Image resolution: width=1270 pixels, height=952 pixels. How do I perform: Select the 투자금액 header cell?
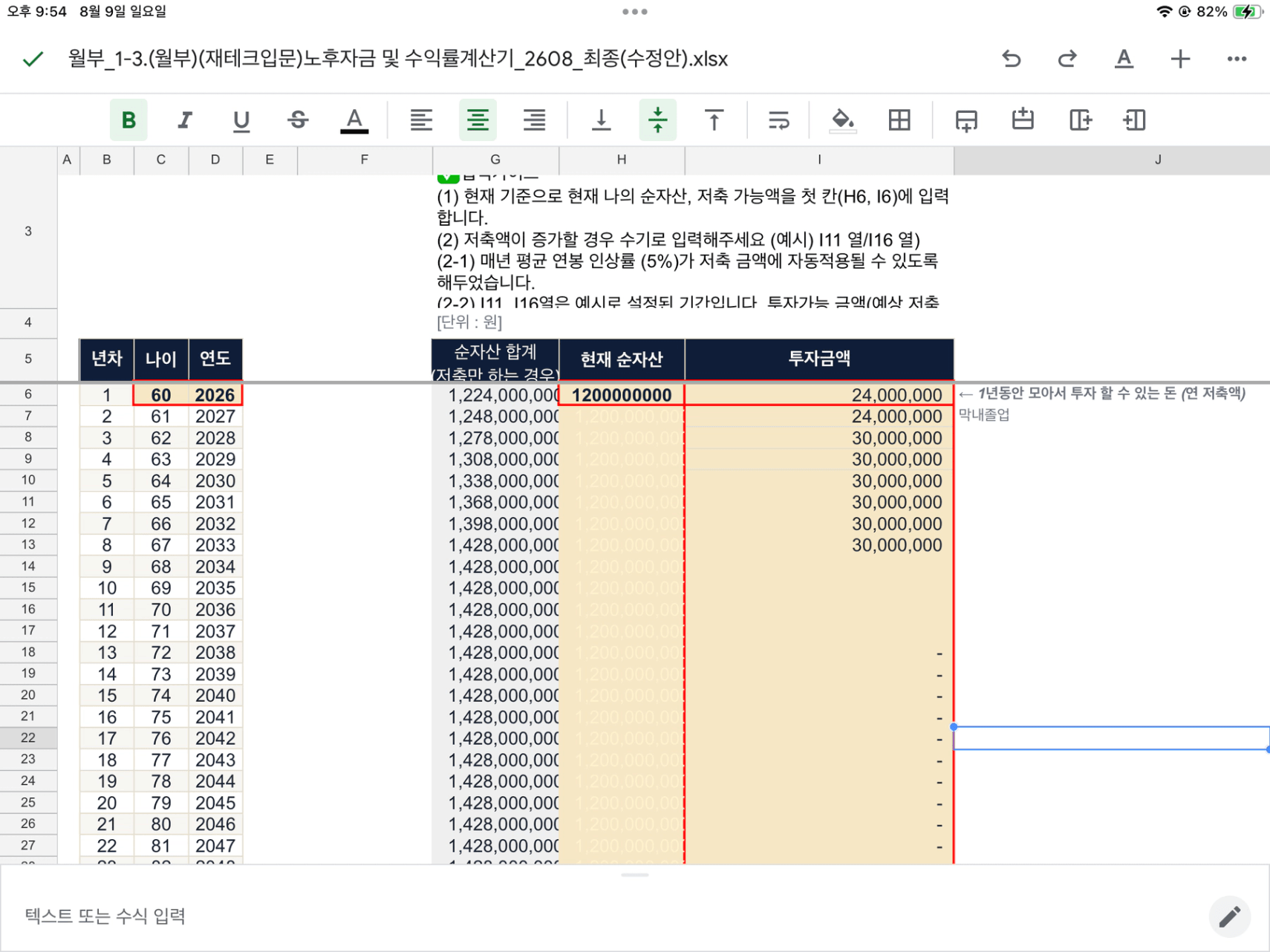coord(819,359)
